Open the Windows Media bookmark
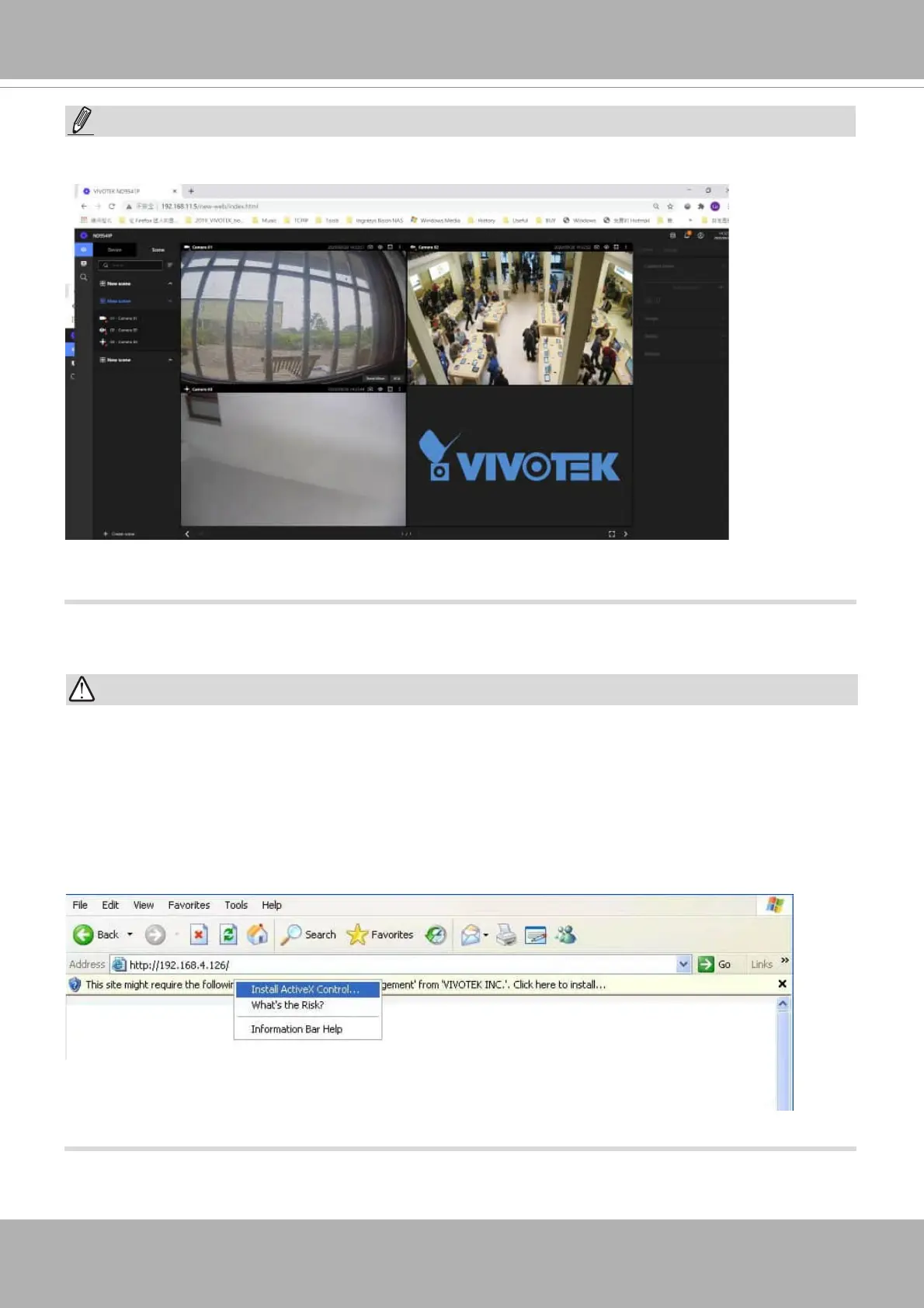 click(x=436, y=221)
